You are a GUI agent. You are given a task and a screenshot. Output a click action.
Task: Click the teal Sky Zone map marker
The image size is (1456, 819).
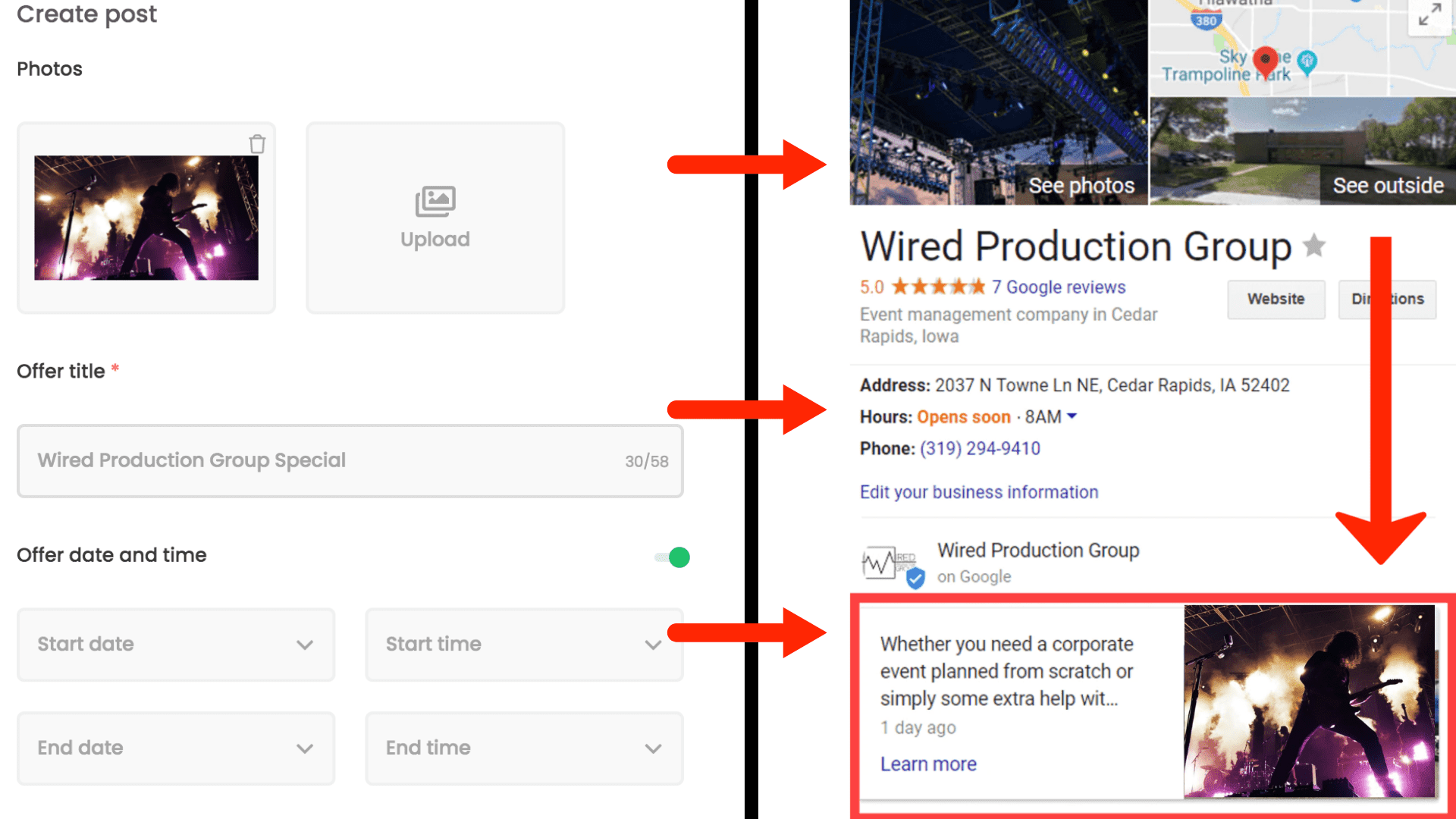(x=1307, y=61)
